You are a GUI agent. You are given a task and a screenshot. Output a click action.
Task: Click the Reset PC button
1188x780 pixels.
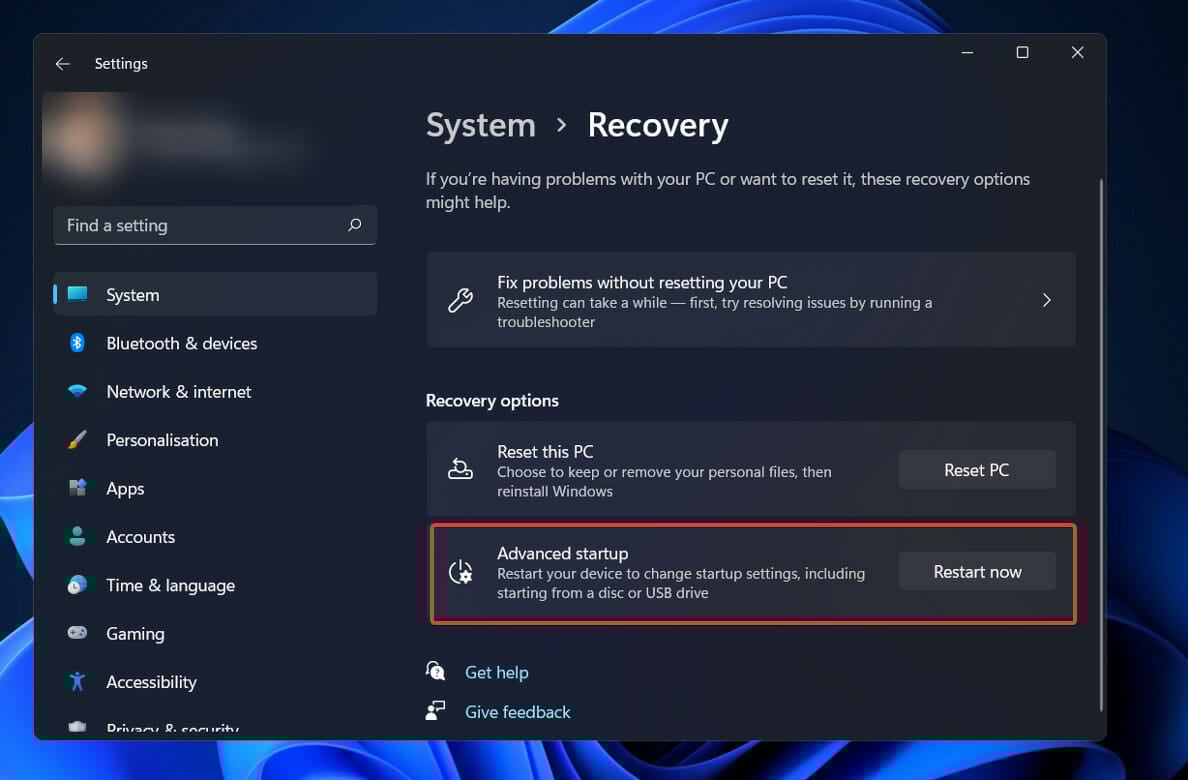pos(977,469)
